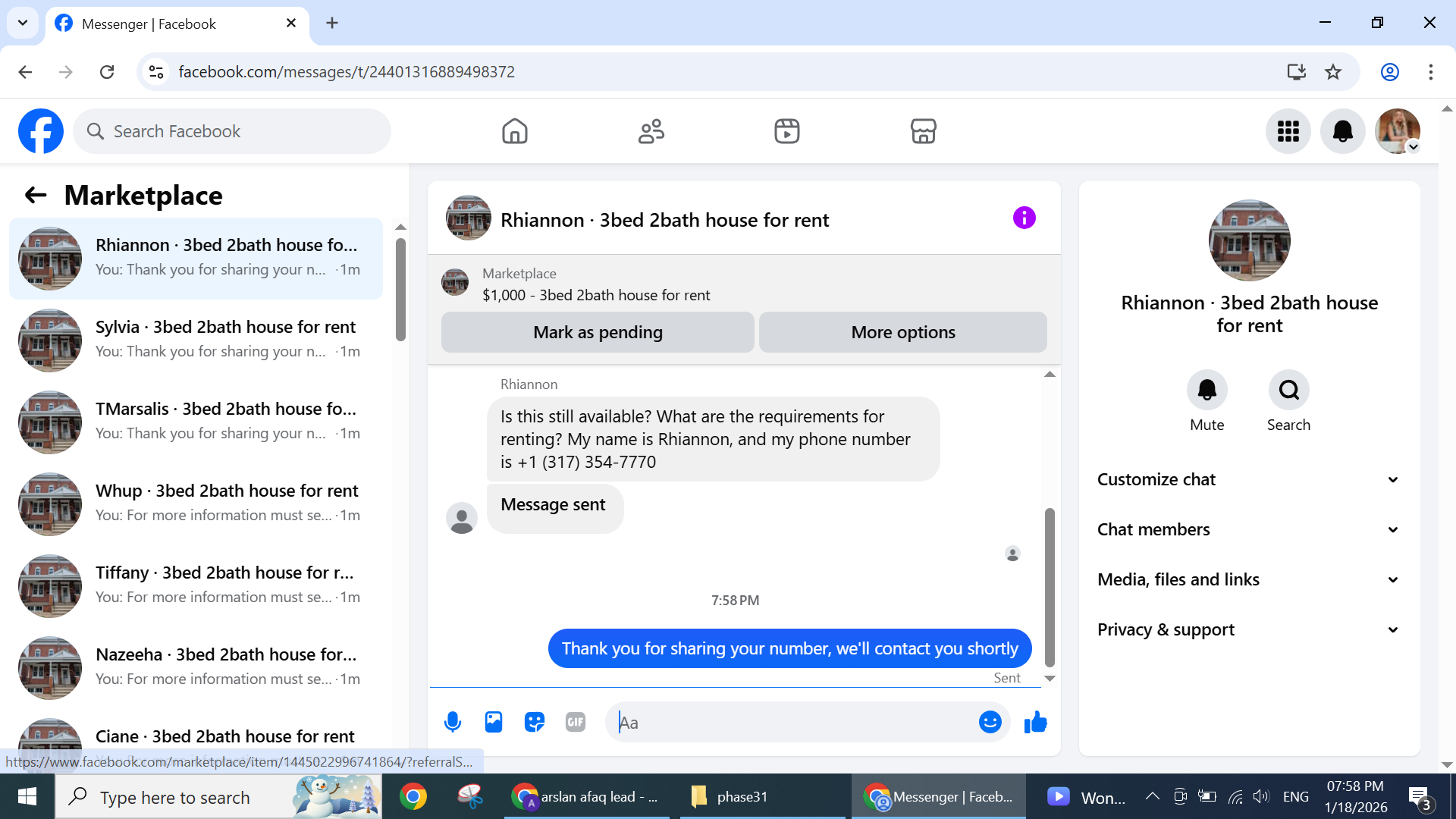Open the Facebook menu grid icon
This screenshot has width=1456, height=819.
[x=1288, y=131]
